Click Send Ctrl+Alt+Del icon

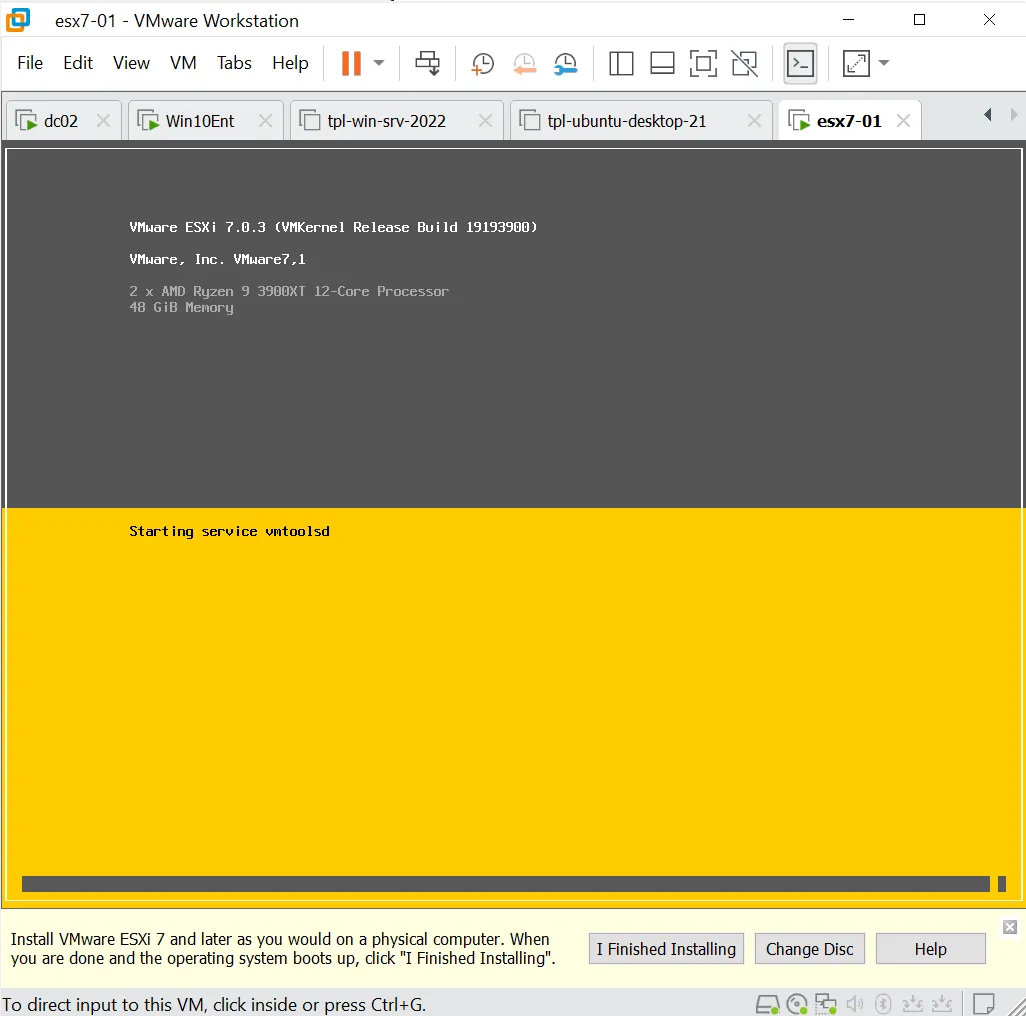point(428,63)
